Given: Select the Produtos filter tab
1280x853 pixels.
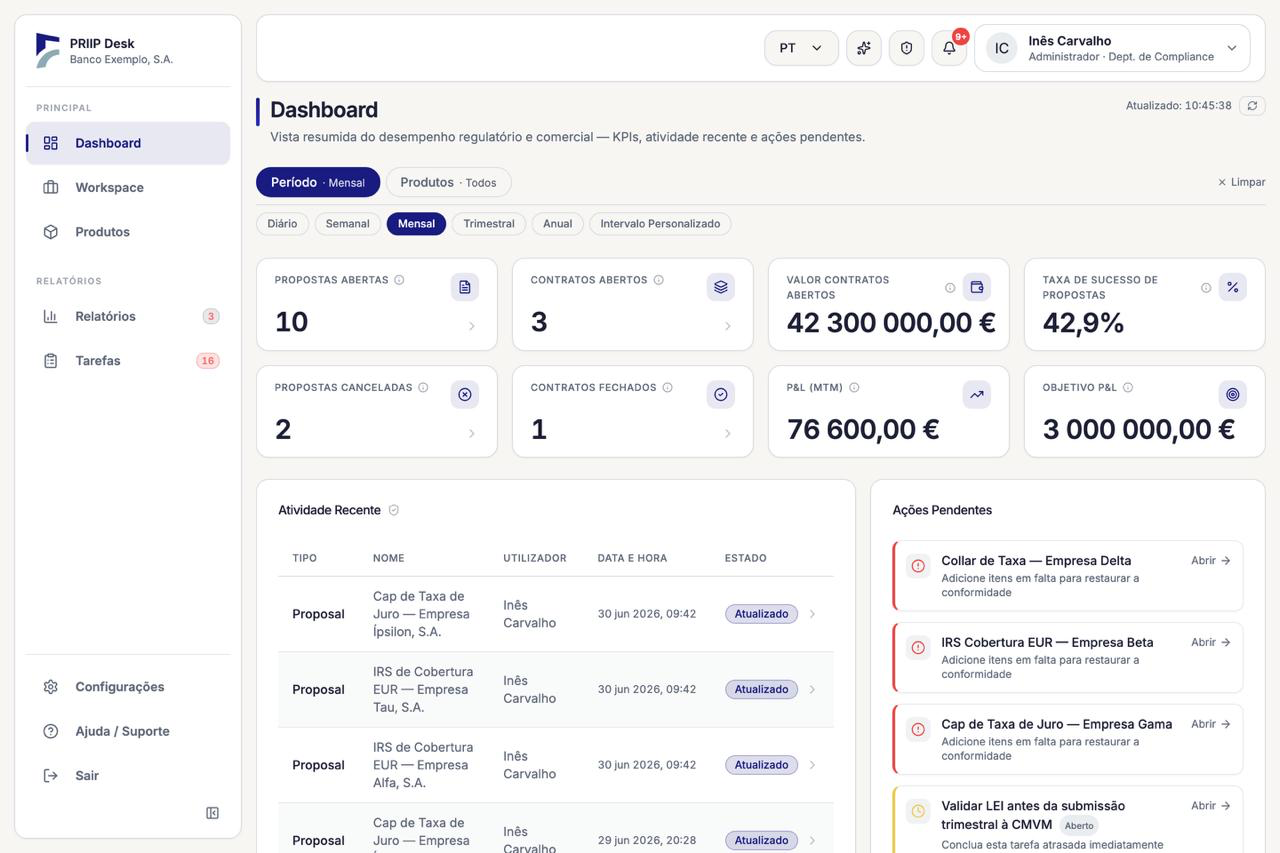Looking at the screenshot, I should tap(448, 182).
